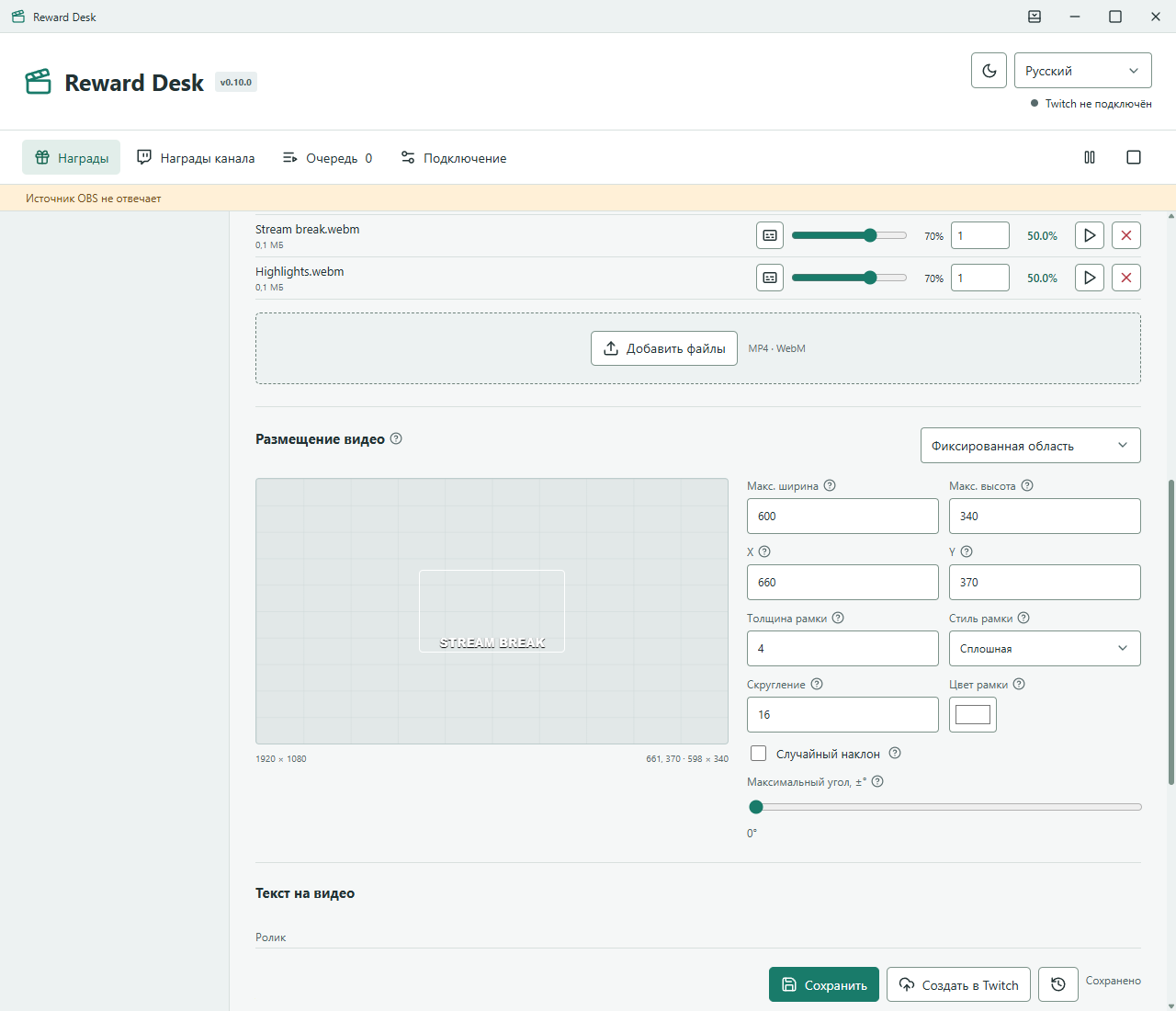
Task: Click the Максимальный угол slider handle
Action: coord(756,807)
